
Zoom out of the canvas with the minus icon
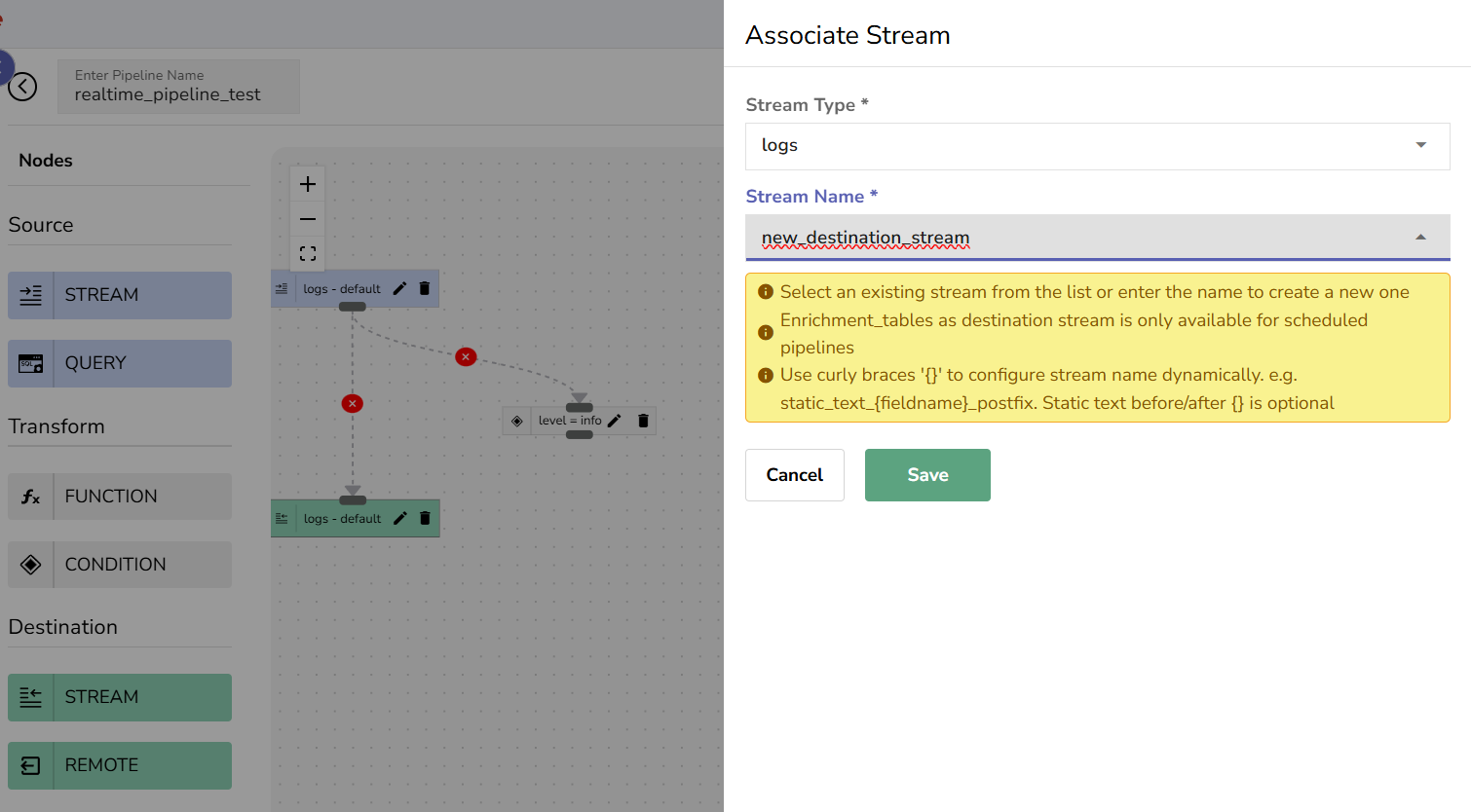pos(308,219)
